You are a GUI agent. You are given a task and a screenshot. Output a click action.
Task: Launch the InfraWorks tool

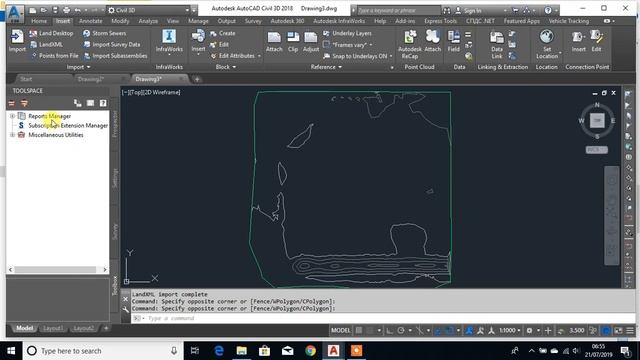tap(169, 40)
